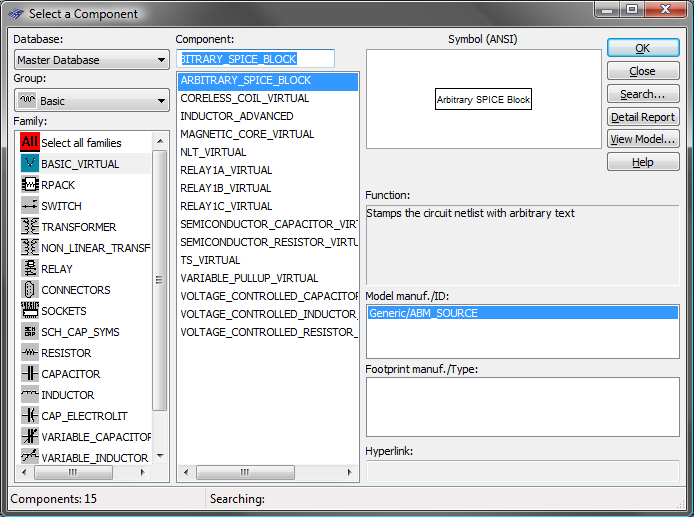This screenshot has width=694, height=517.
Task: Select the INDUCTOR family icon
Action: pos(29,395)
